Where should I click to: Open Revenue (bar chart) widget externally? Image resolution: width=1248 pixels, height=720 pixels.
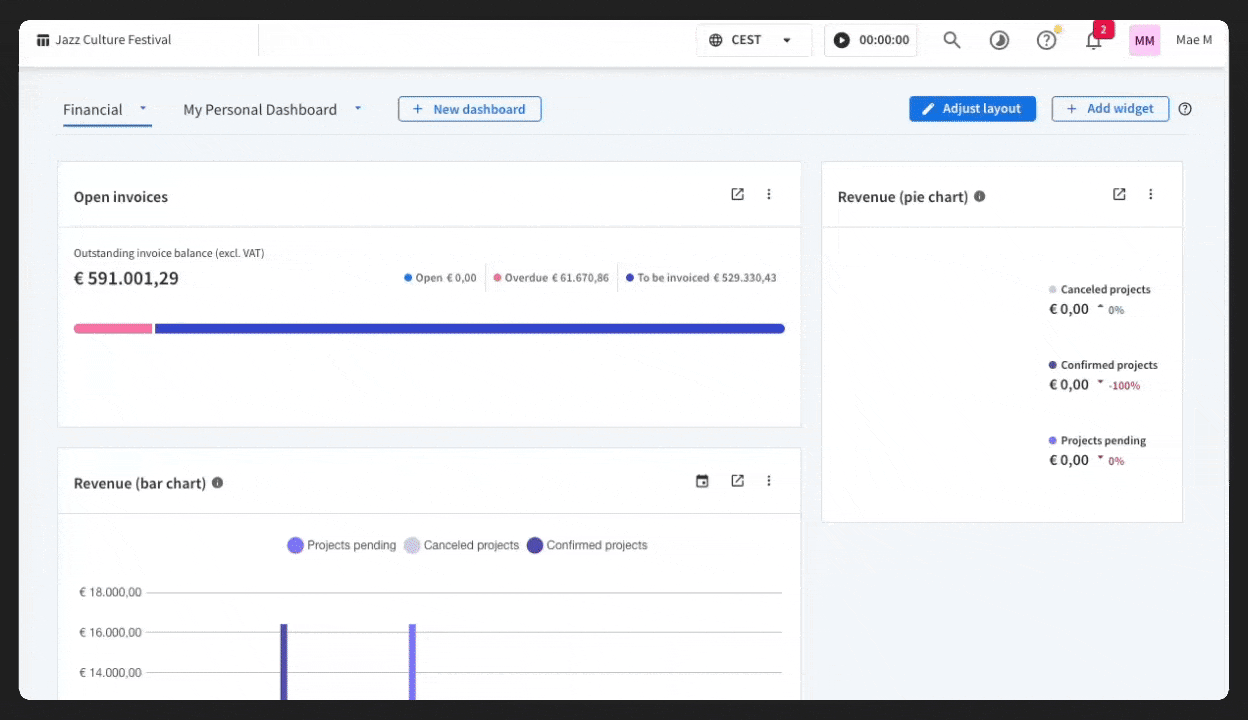click(737, 481)
